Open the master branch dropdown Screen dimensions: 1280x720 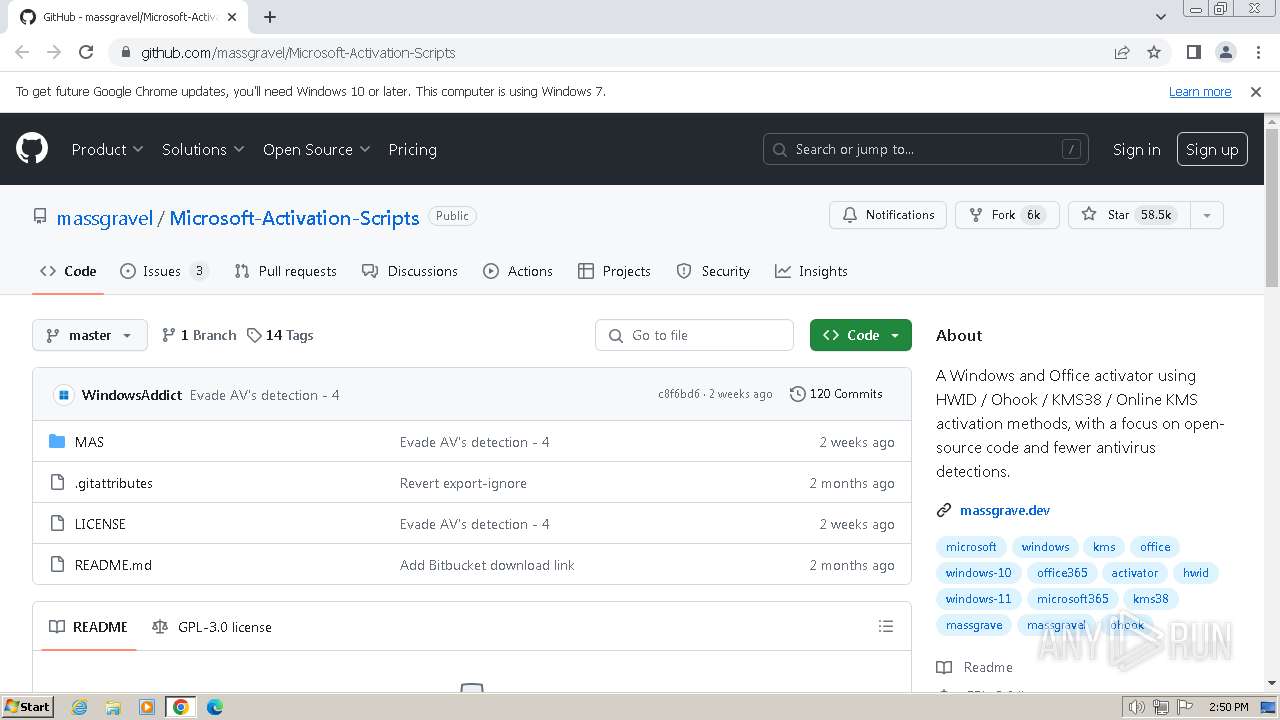(90, 335)
